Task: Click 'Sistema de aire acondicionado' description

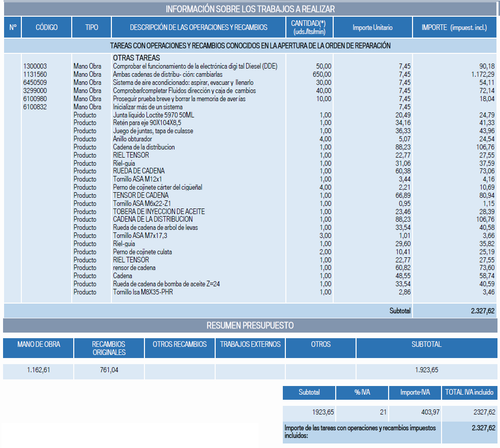Action: point(183,82)
